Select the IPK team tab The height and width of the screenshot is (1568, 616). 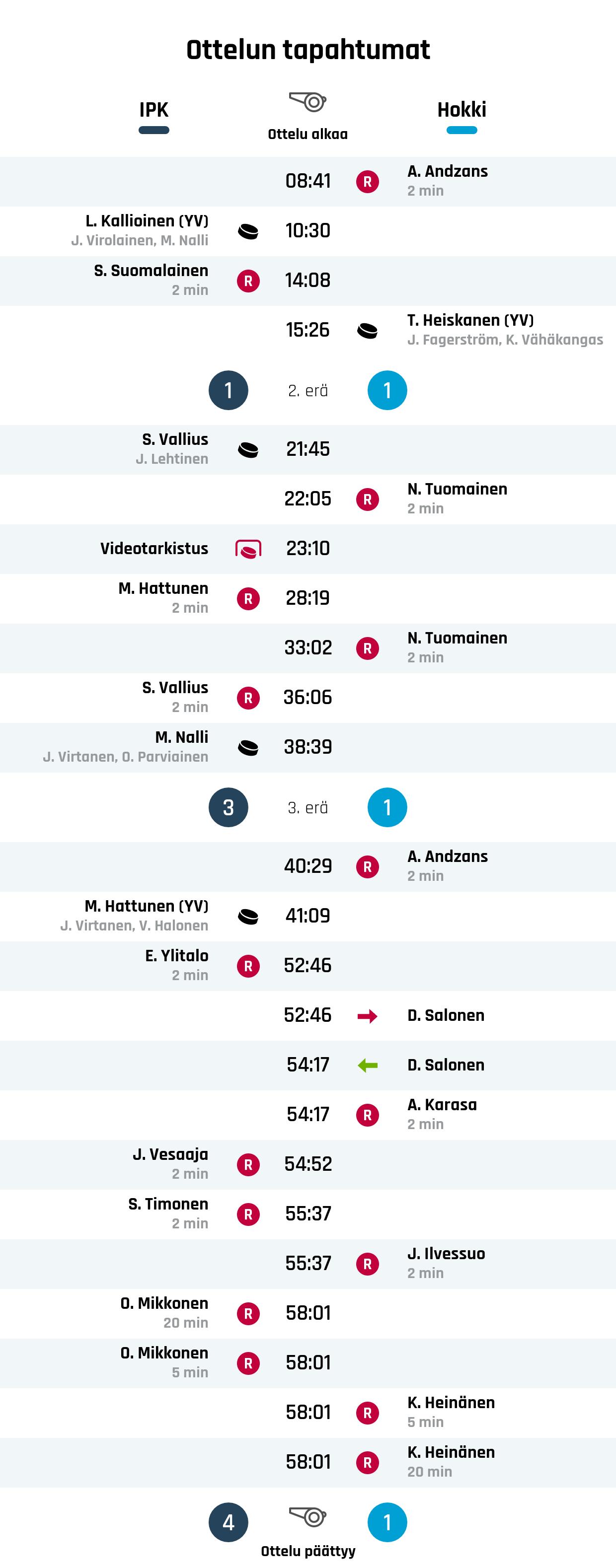tap(154, 110)
